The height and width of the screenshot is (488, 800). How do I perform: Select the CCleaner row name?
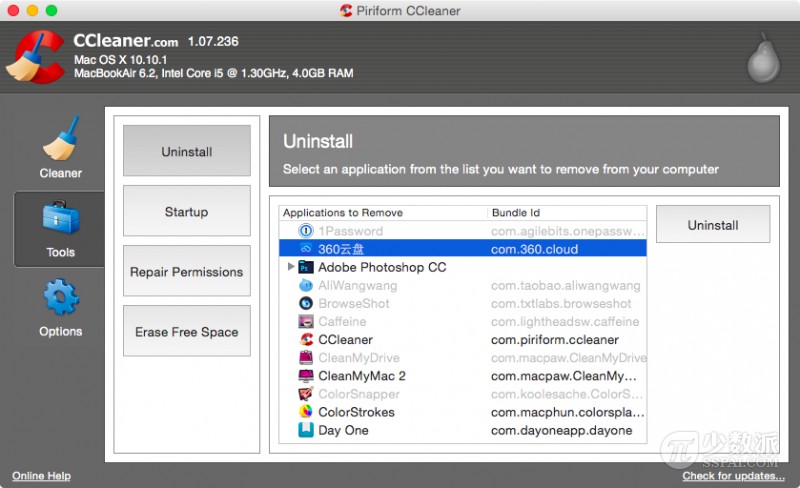point(345,340)
